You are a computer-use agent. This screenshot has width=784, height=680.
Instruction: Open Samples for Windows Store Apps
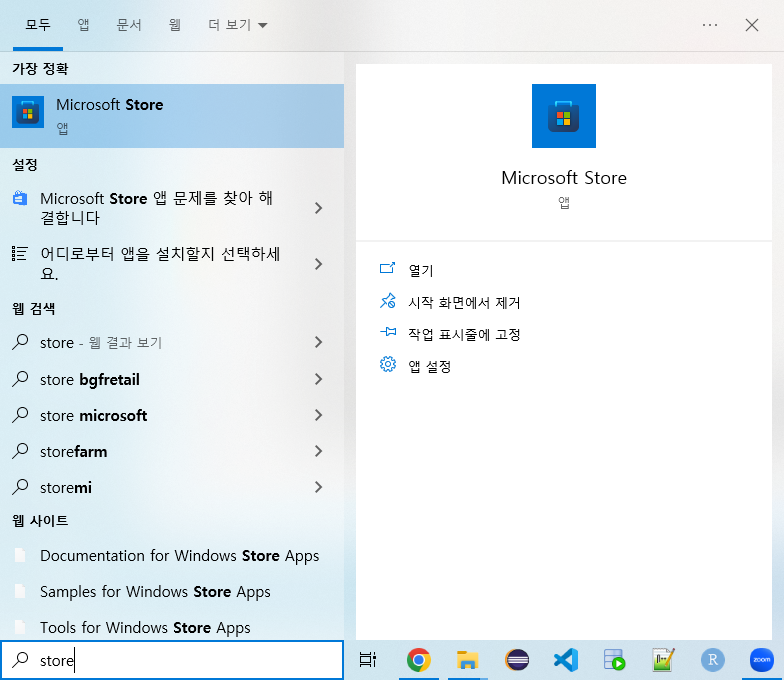155,592
